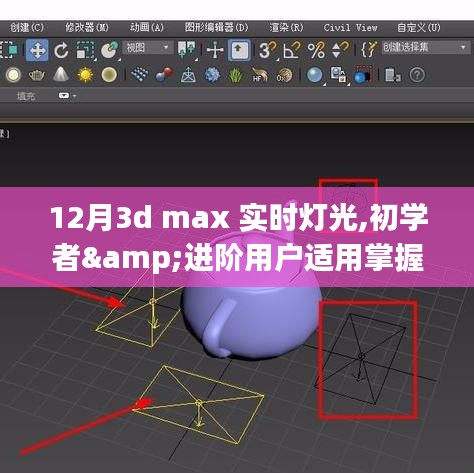Image resolution: width=474 pixels, height=474 pixels.
Task: Click the HF hair and fur icon
Action: 260,75
